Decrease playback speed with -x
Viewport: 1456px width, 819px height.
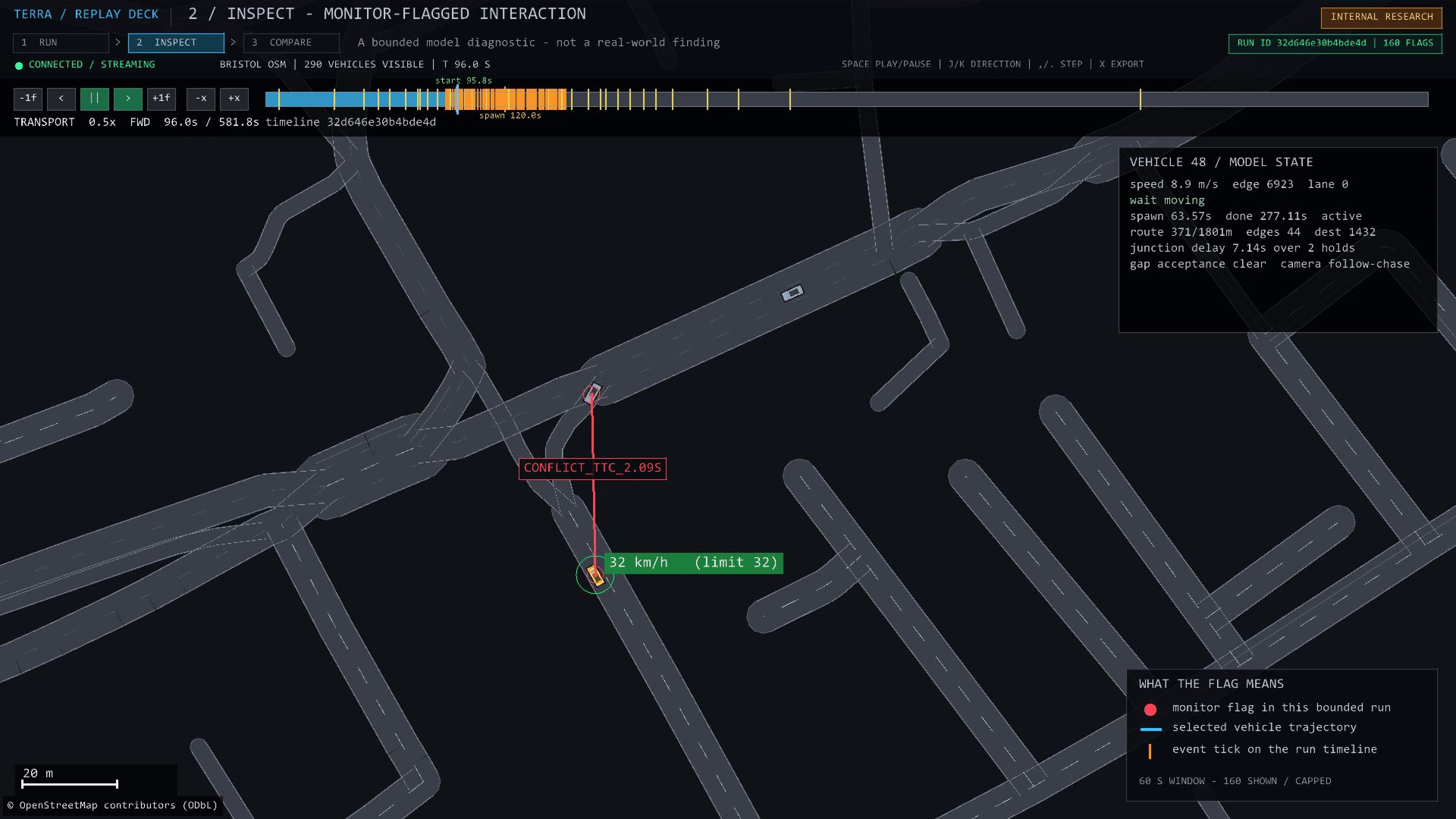[201, 99]
